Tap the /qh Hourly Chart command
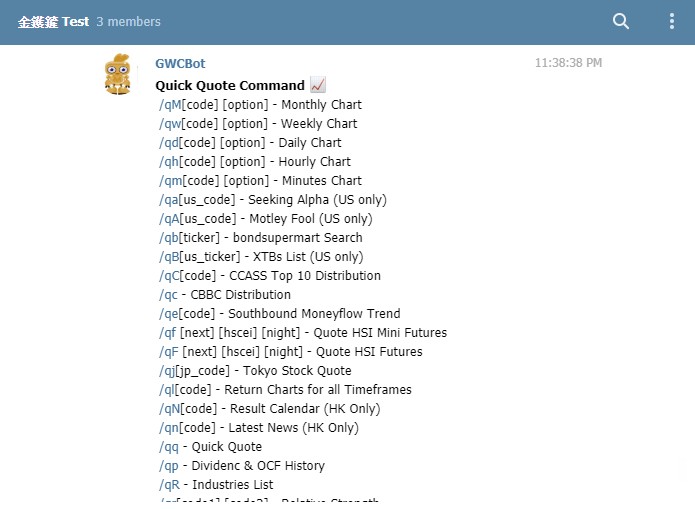 pyautogui.click(x=169, y=162)
